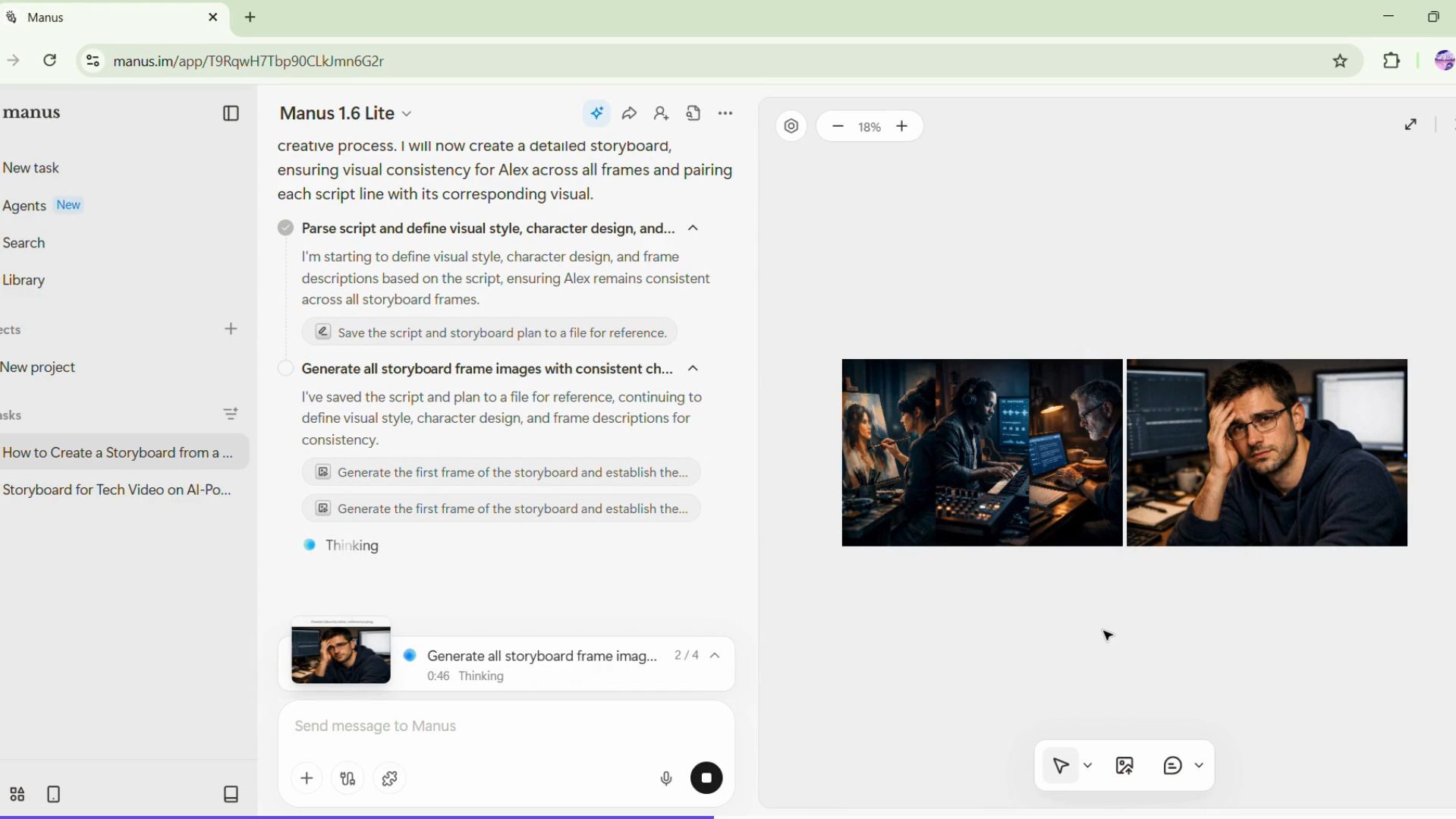Collapse the 'Parse script and define visual style' step
1456x819 pixels.
coord(693,228)
